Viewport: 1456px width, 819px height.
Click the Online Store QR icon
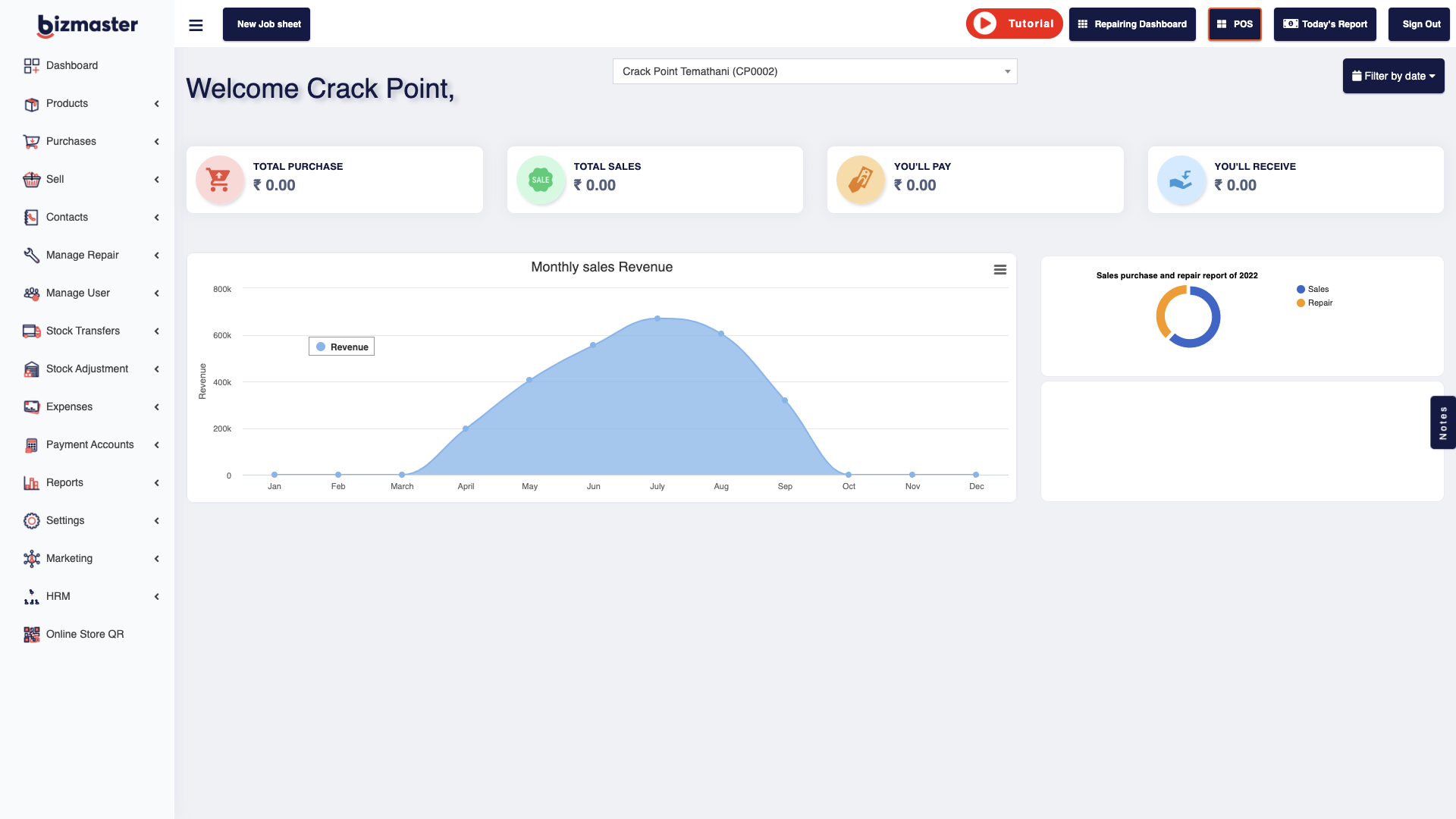coord(31,634)
